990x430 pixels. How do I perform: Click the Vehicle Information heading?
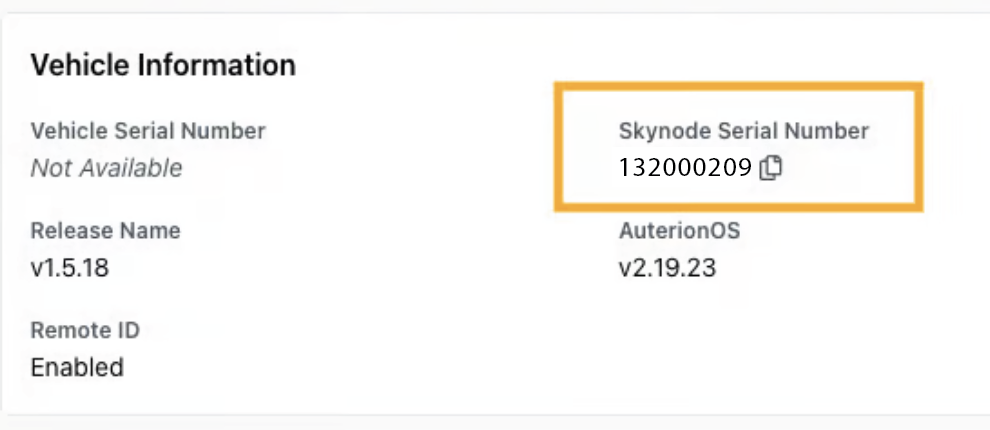click(163, 66)
